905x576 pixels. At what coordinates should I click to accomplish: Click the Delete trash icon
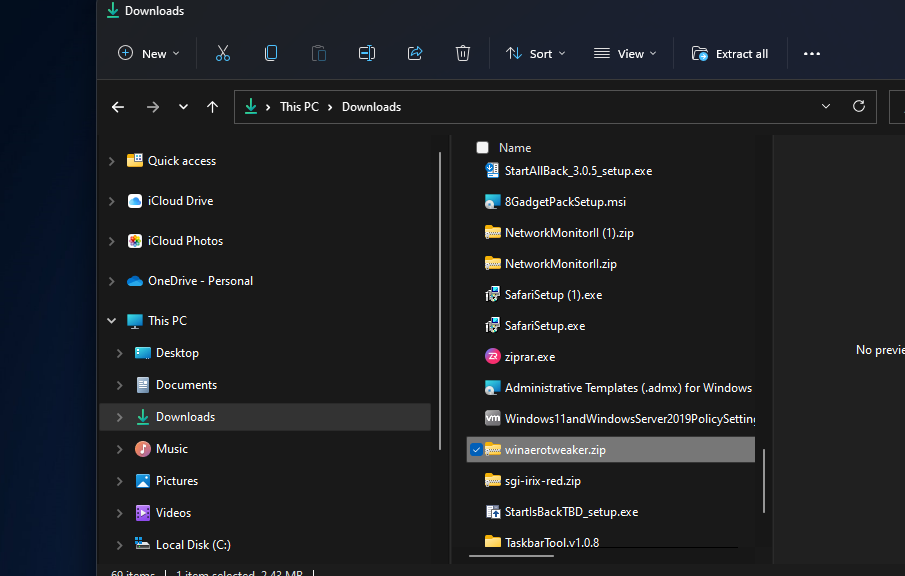click(463, 54)
